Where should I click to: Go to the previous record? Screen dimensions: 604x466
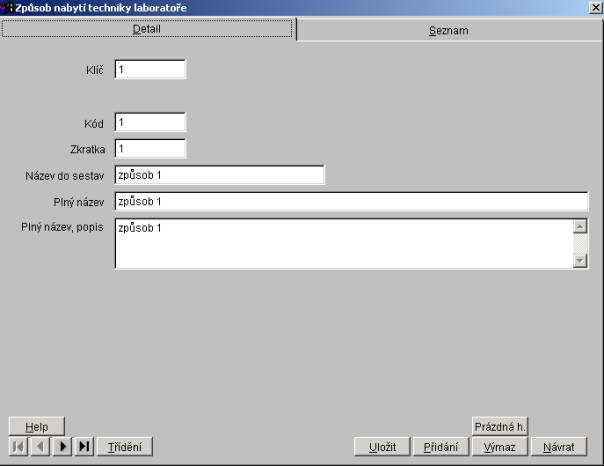40,447
